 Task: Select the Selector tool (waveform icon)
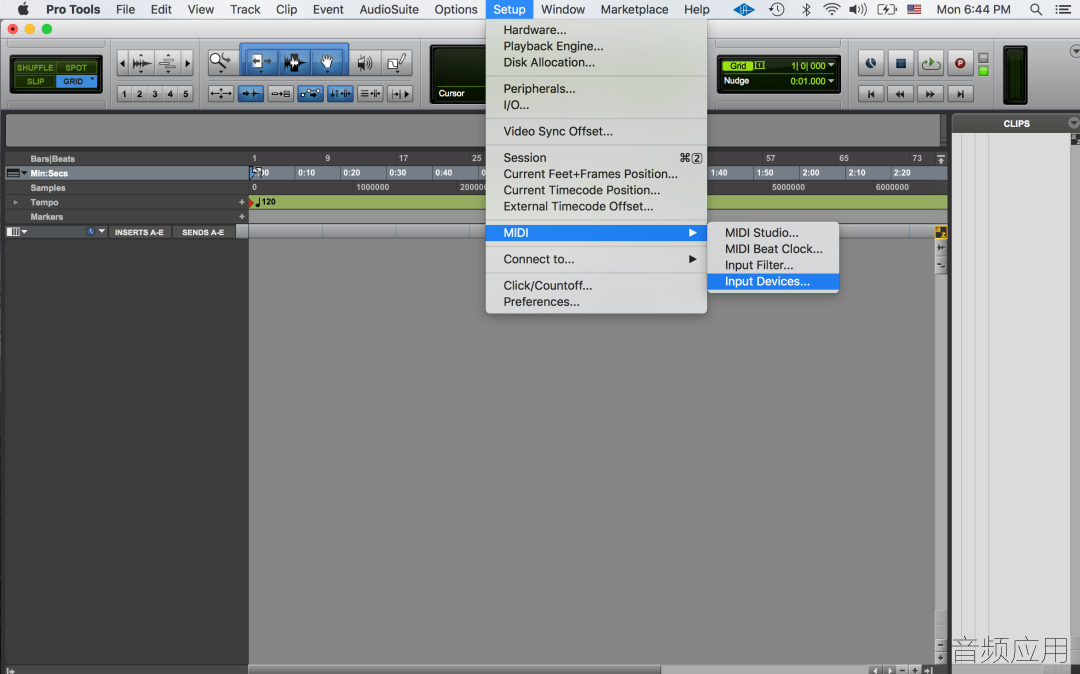[x=294, y=63]
